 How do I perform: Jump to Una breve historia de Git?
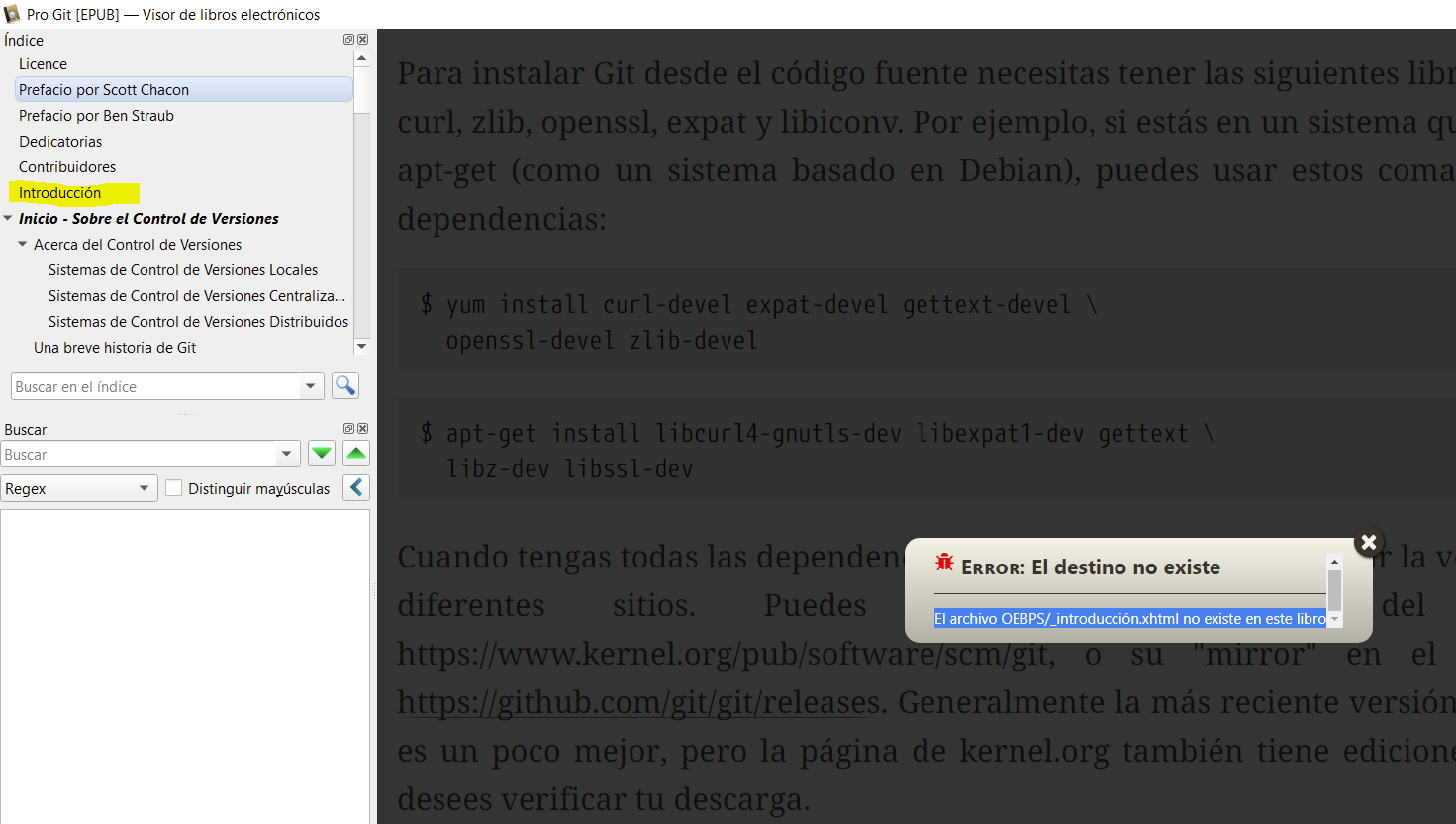pyautogui.click(x=115, y=348)
